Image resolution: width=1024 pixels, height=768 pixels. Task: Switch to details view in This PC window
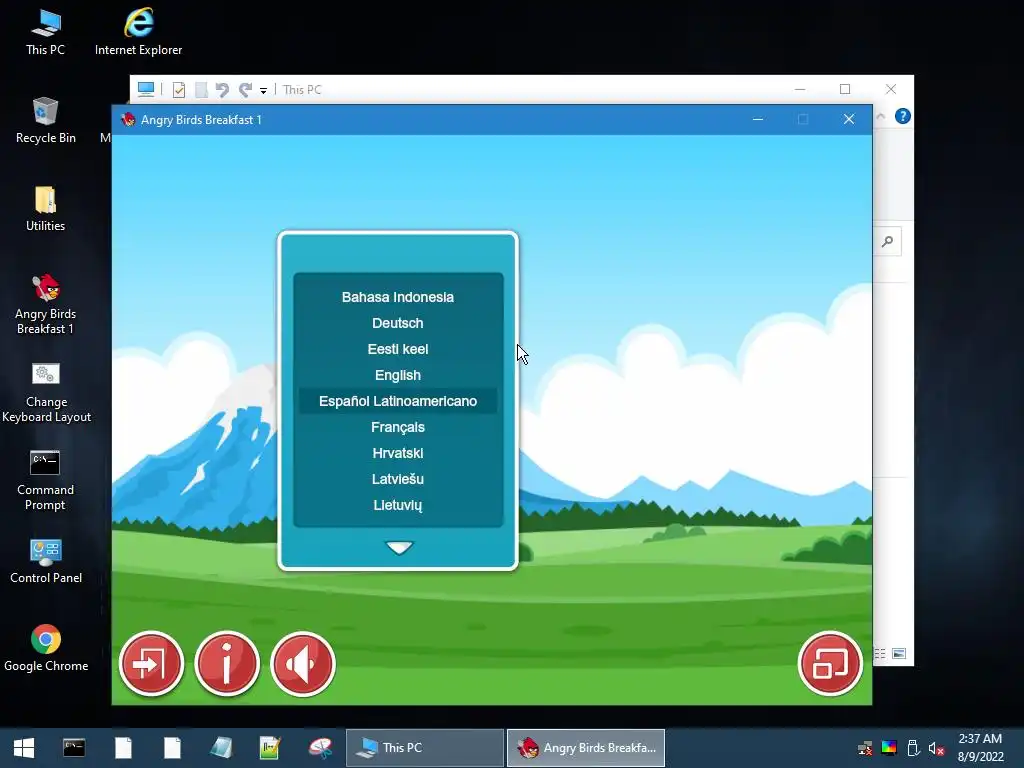click(880, 654)
